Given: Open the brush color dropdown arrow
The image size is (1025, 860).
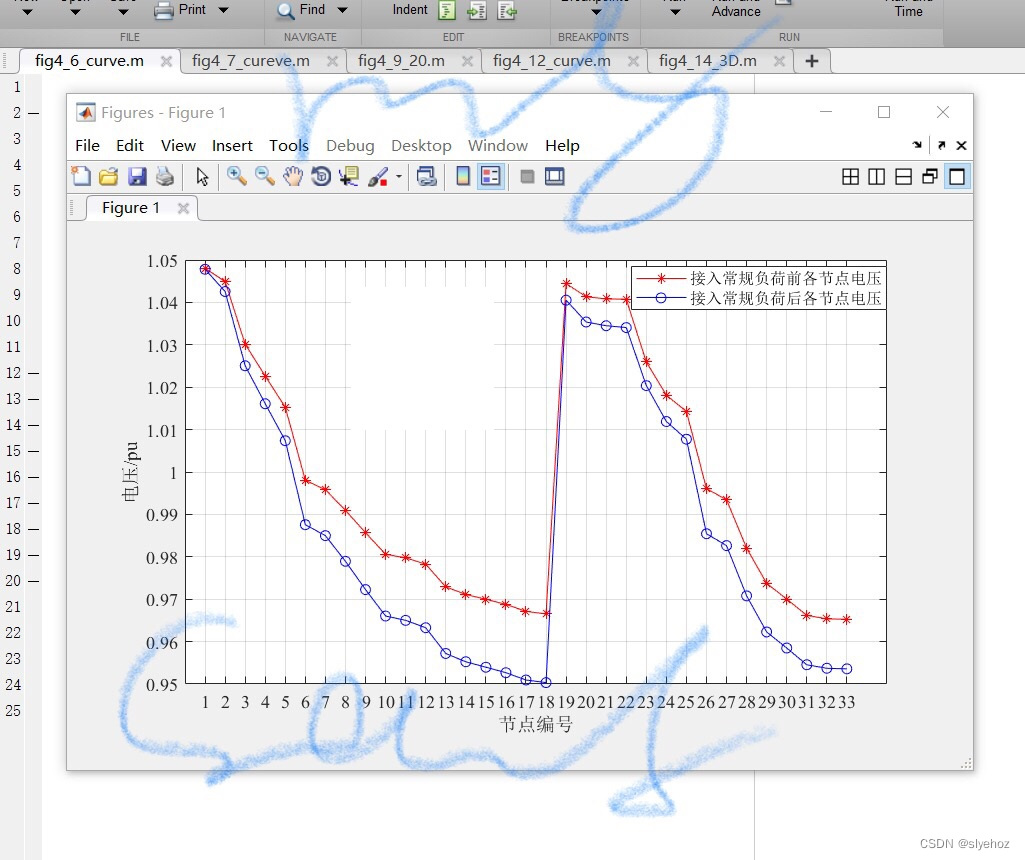Looking at the screenshot, I should click(399, 176).
